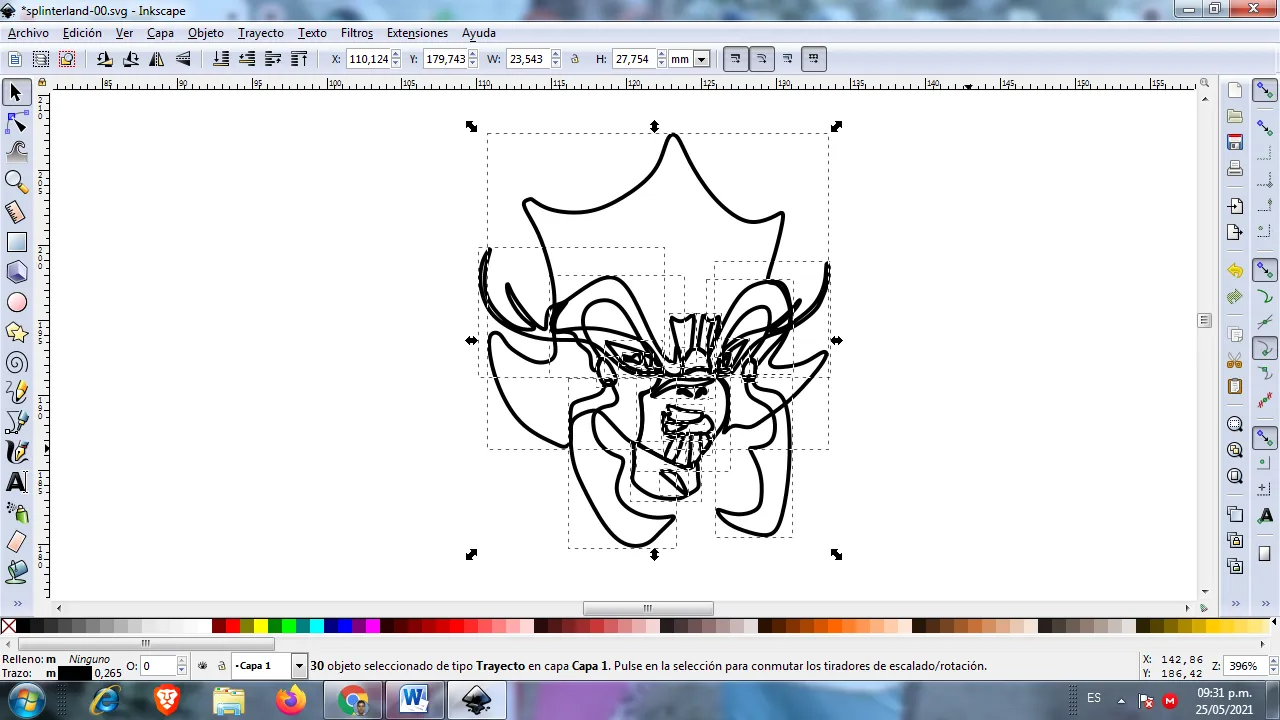Toggle move patterns with object
This screenshot has width=1280, height=720.
(813, 59)
